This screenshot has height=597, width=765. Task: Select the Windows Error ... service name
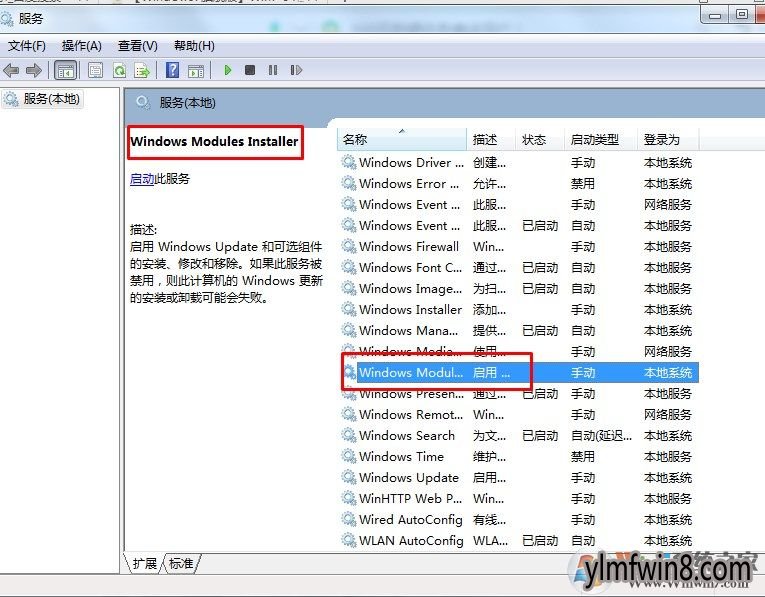click(409, 183)
